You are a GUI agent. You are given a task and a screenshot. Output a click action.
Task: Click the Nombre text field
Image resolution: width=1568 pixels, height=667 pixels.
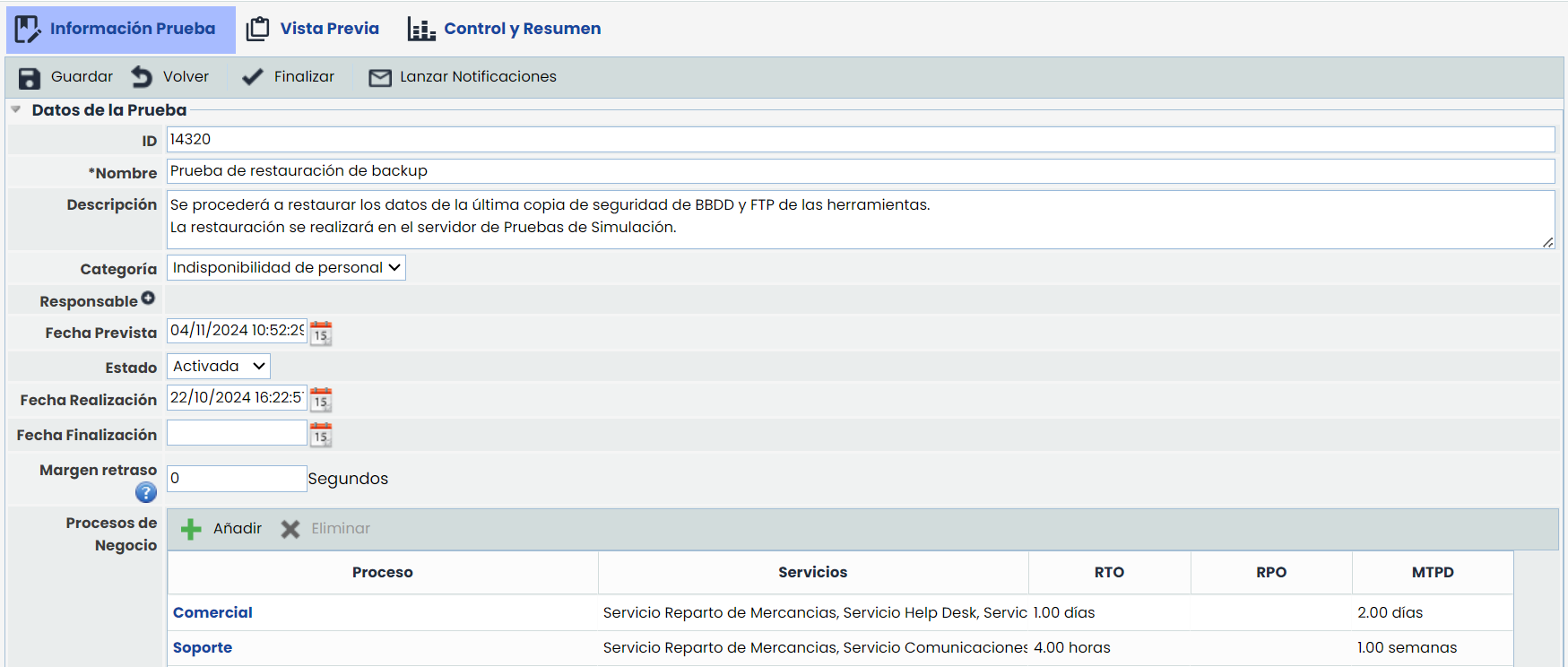pyautogui.click(x=860, y=171)
